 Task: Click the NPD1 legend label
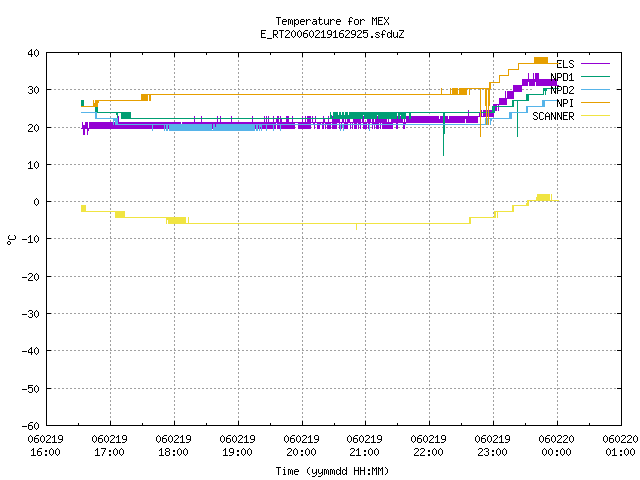562,77
